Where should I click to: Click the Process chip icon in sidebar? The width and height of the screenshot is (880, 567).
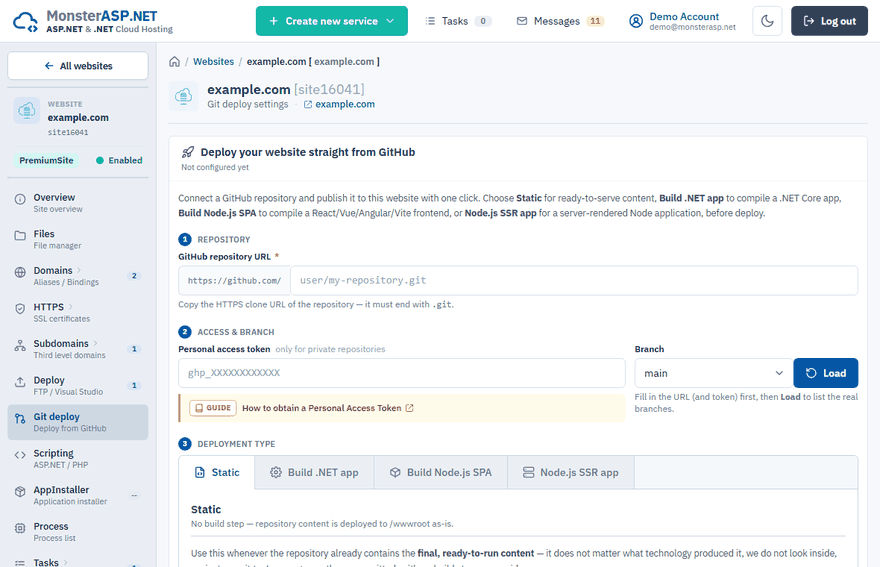point(20,528)
